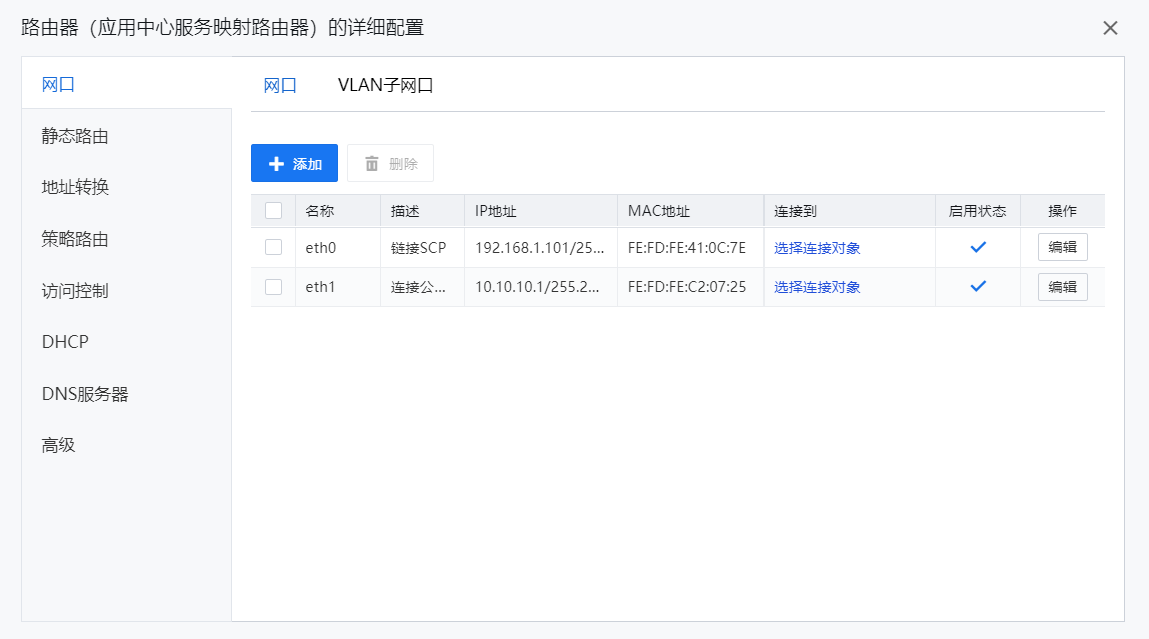Switch to the VLAN子网口 tab
Viewport: 1149px width, 639px height.
pos(385,86)
